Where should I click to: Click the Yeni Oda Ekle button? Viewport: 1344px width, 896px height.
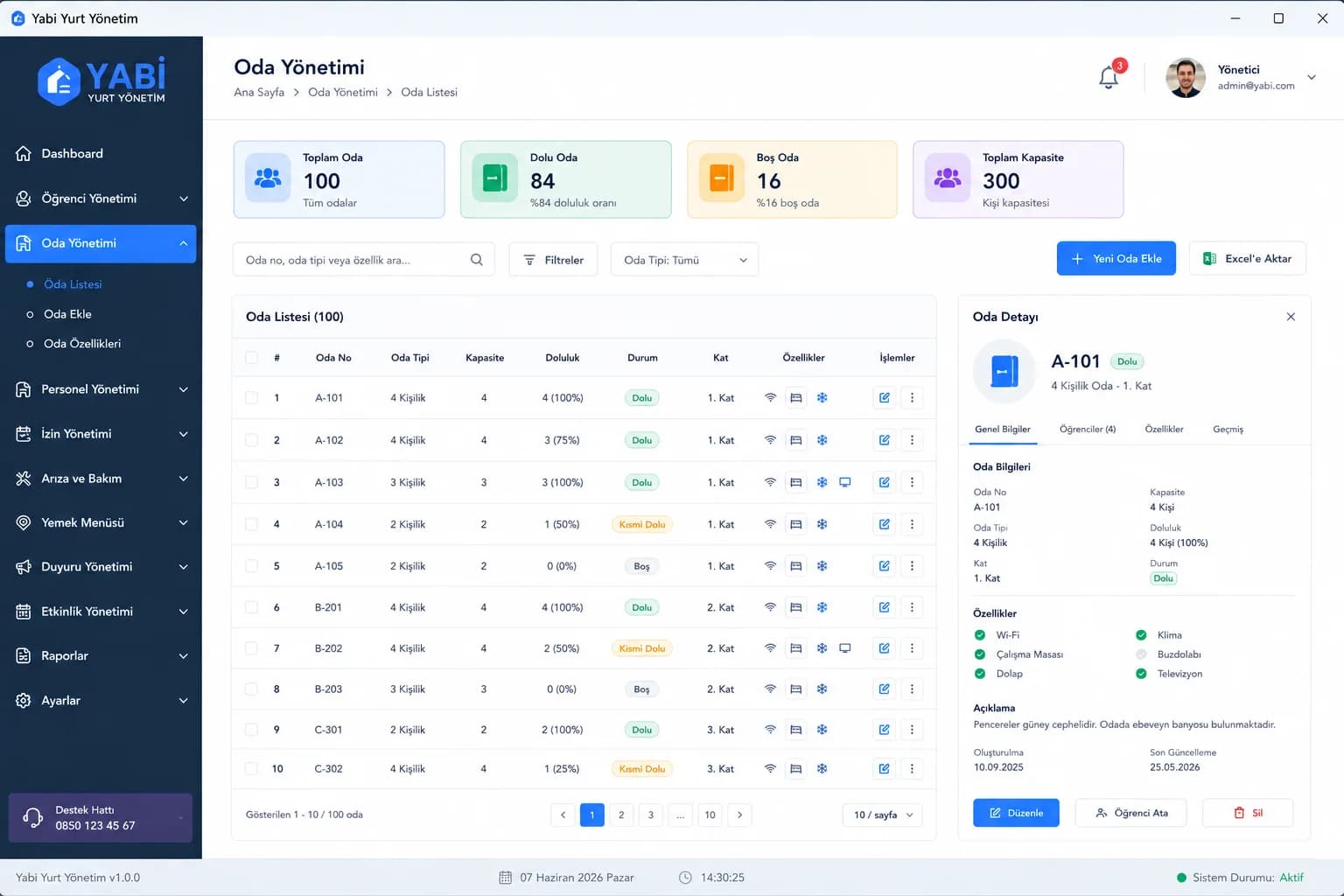coord(1116,259)
